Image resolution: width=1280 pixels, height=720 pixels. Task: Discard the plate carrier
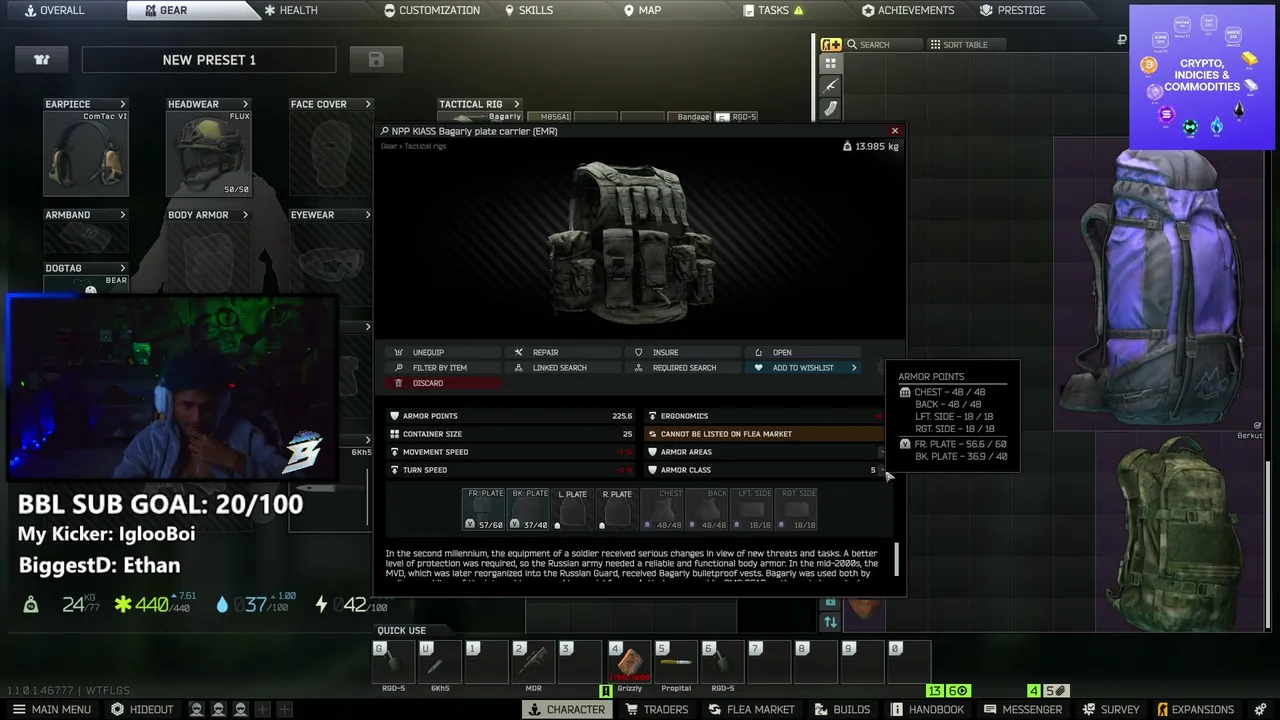coord(441,383)
